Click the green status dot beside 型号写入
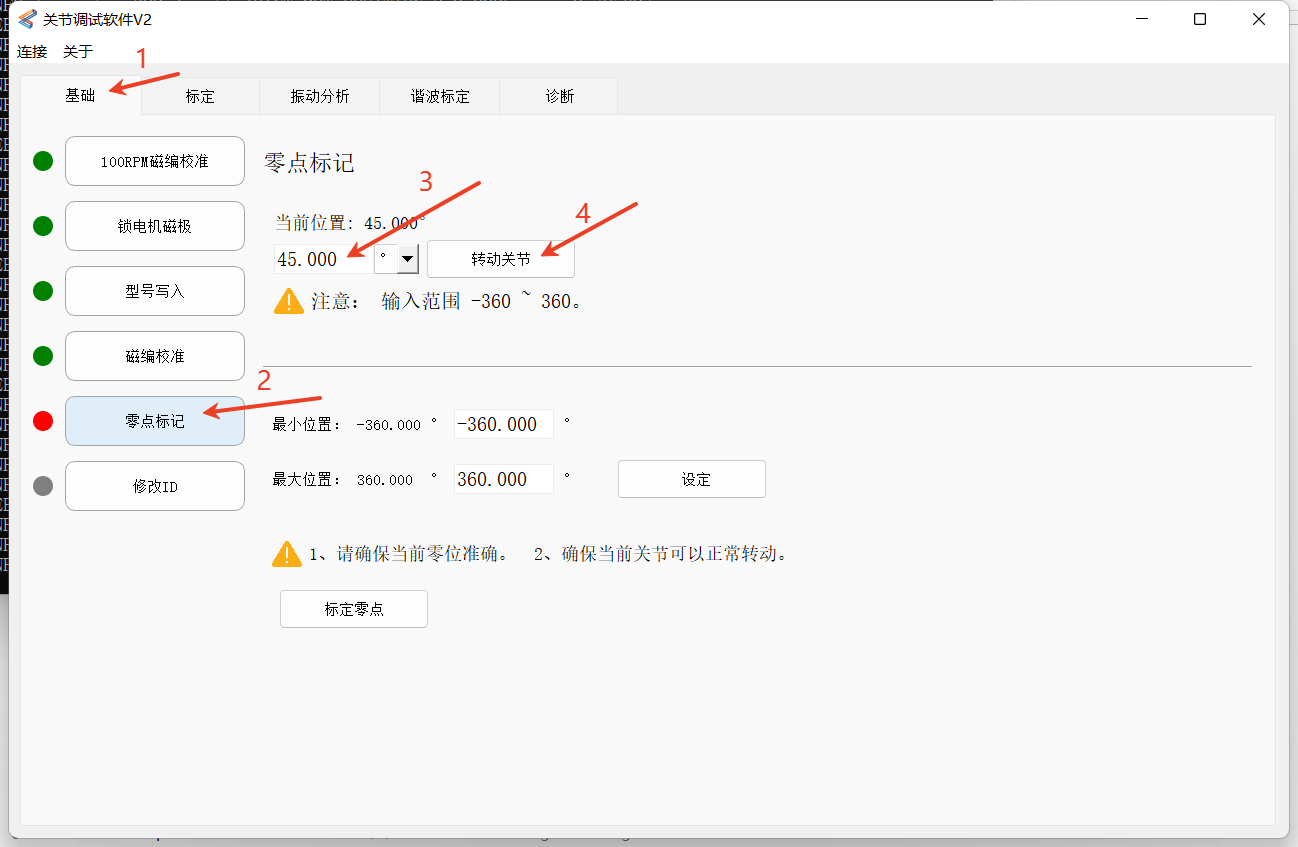 pos(43,291)
